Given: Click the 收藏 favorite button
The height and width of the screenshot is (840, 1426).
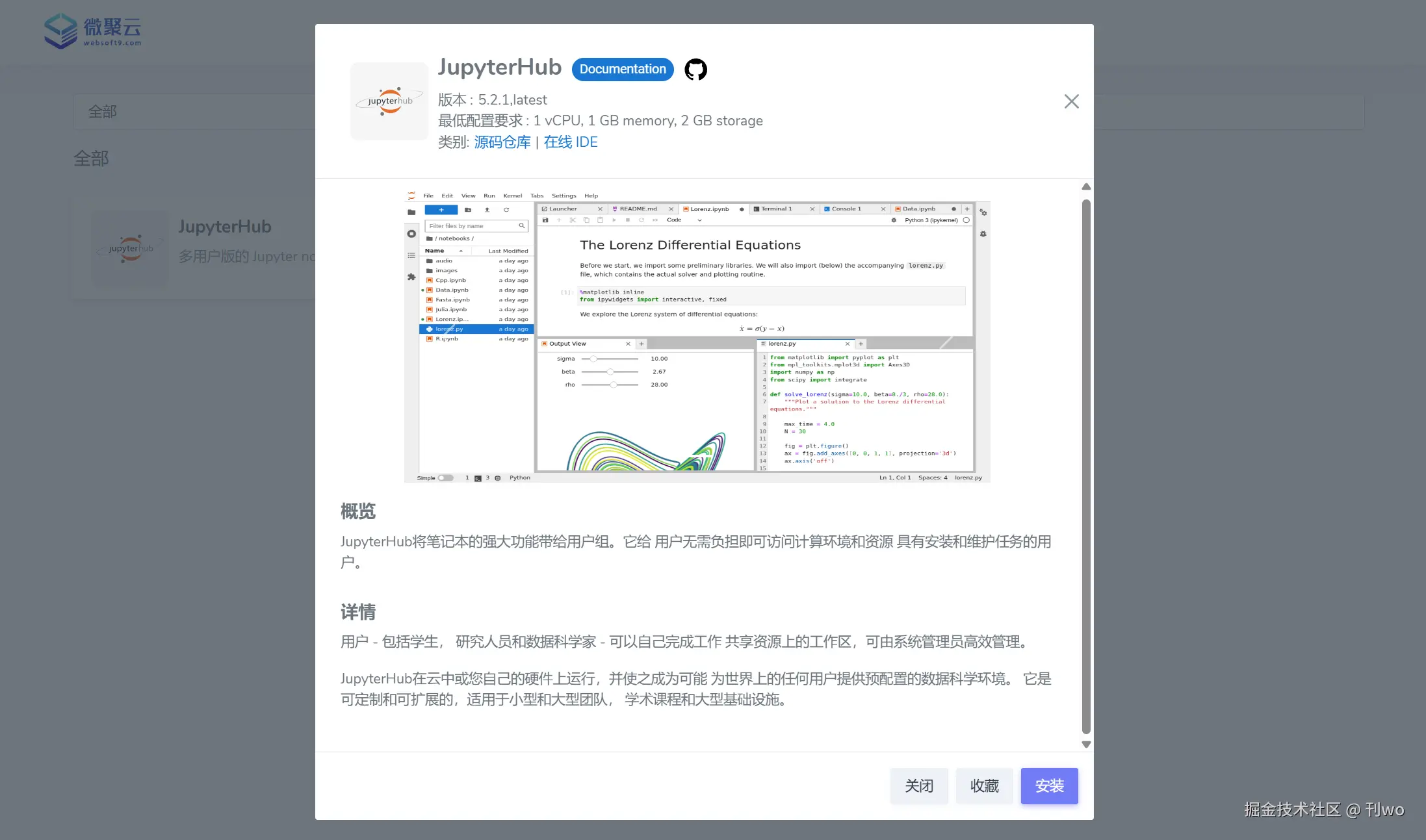Looking at the screenshot, I should (x=984, y=786).
